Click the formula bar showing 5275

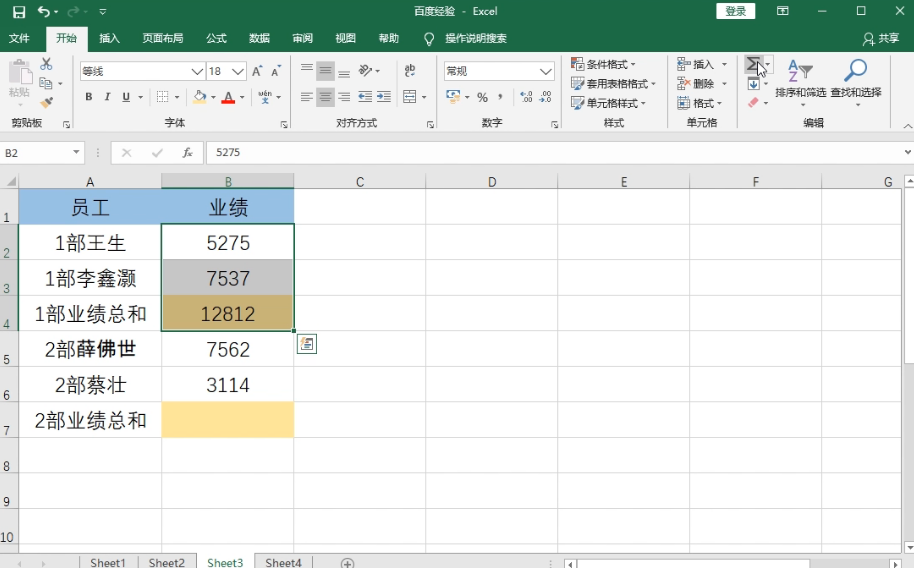point(554,153)
